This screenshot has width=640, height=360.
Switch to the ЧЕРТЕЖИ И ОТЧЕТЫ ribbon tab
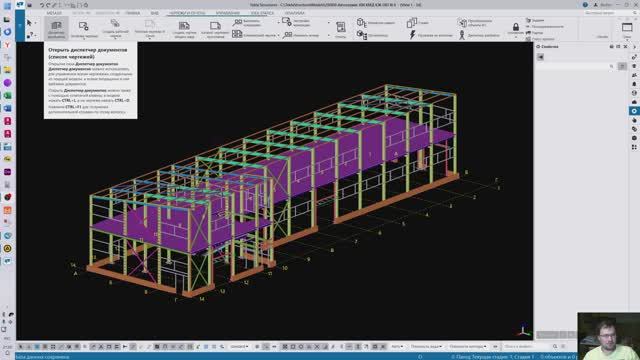click(187, 13)
